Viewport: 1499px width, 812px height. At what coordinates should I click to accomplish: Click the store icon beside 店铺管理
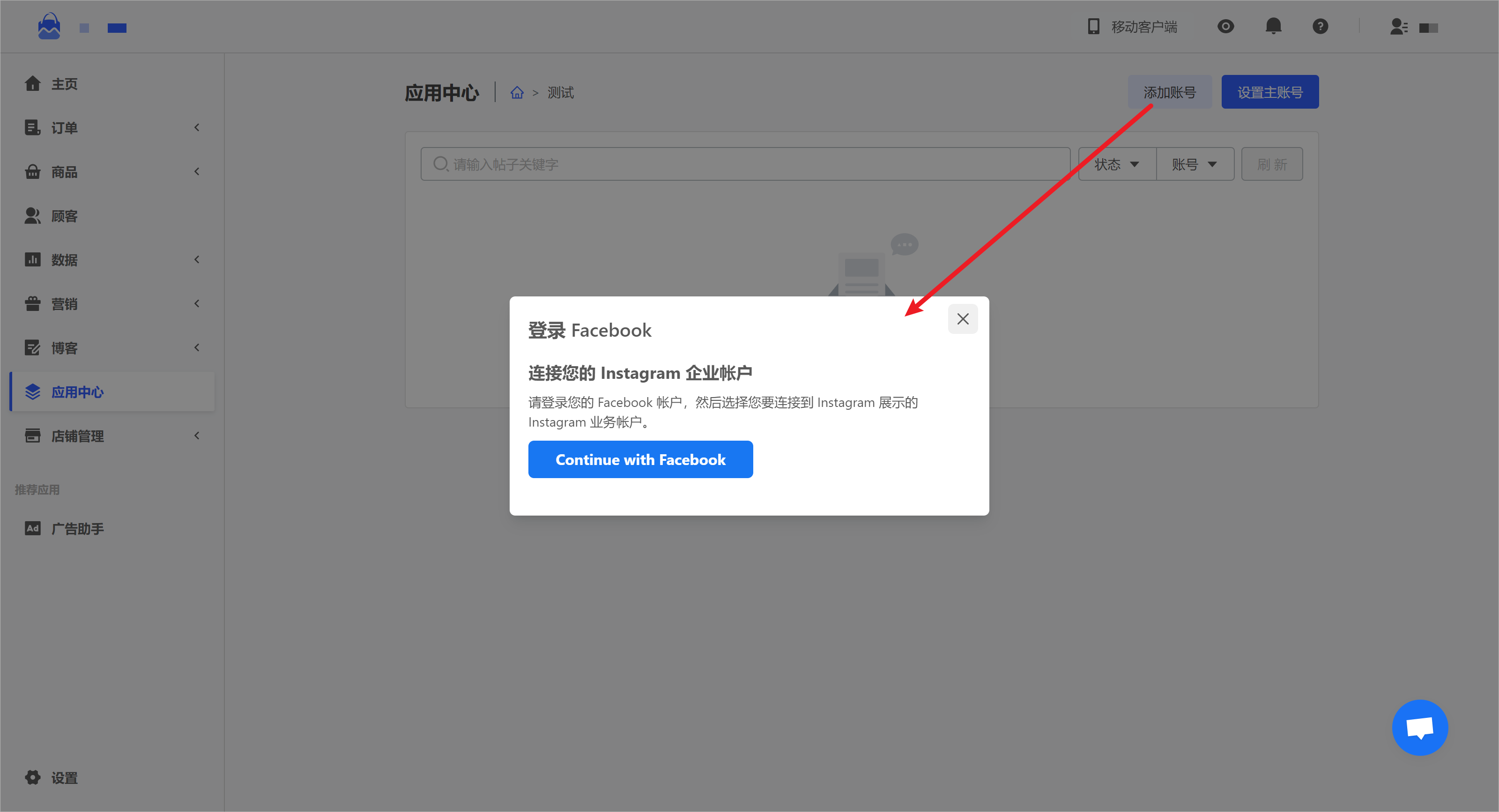[x=33, y=436]
